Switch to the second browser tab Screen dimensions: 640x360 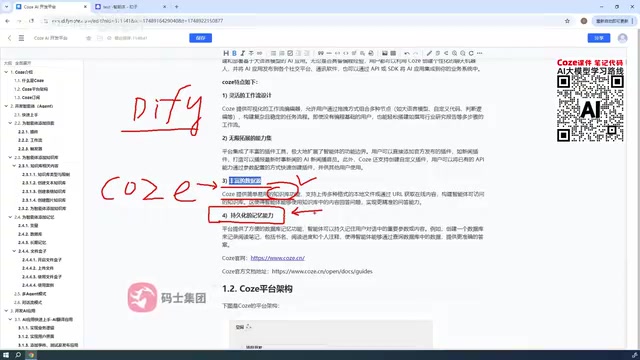coord(130,7)
